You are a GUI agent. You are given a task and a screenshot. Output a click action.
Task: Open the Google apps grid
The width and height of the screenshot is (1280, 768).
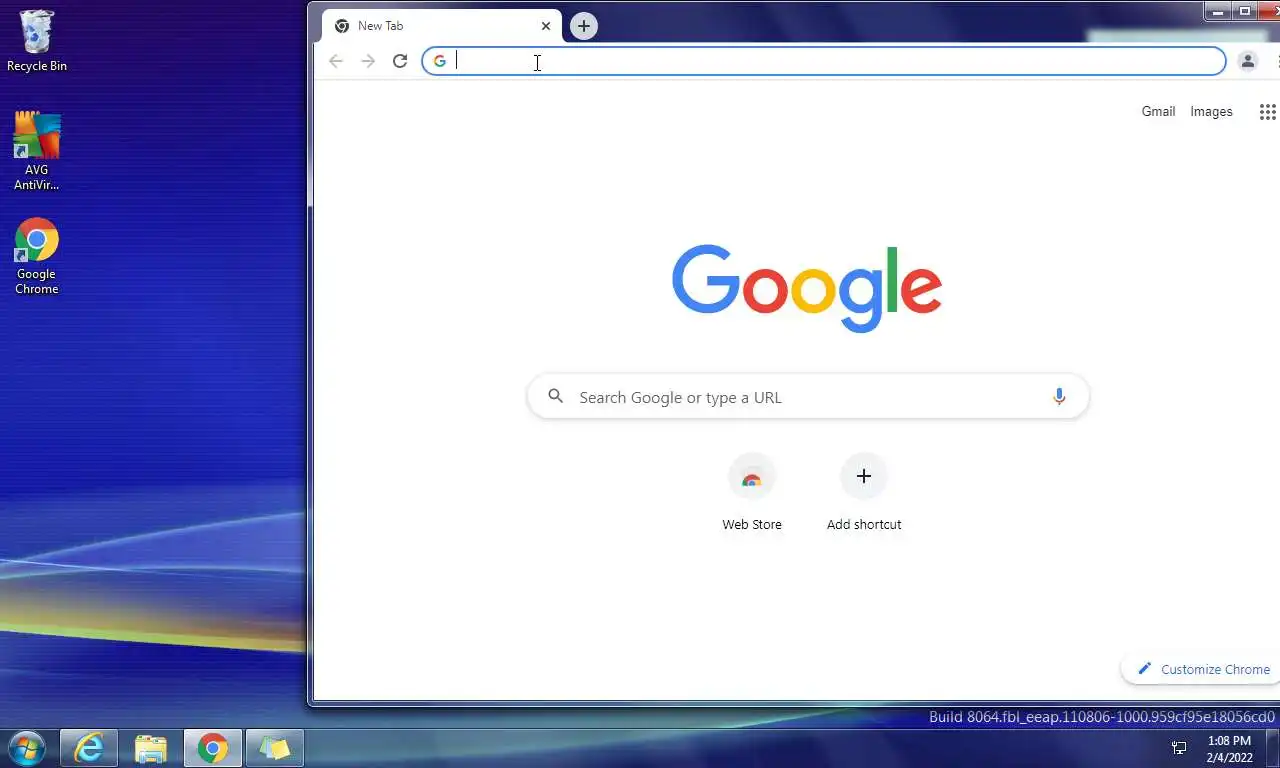pyautogui.click(x=1267, y=112)
